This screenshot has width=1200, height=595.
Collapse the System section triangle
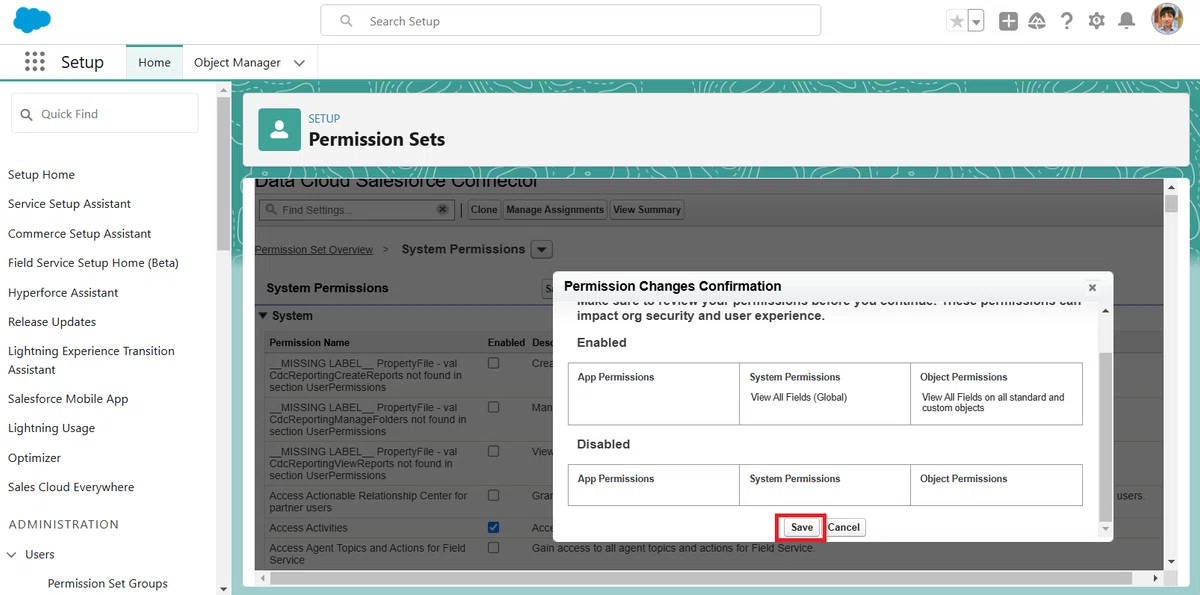click(x=263, y=316)
